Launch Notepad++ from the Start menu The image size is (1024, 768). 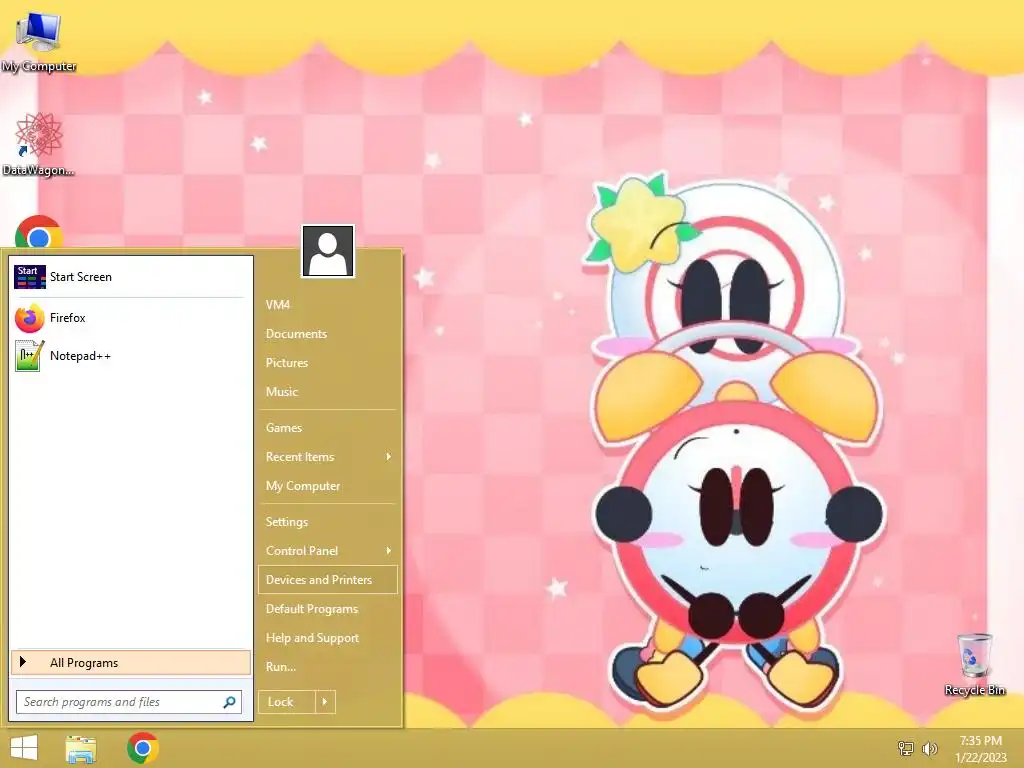click(x=131, y=356)
